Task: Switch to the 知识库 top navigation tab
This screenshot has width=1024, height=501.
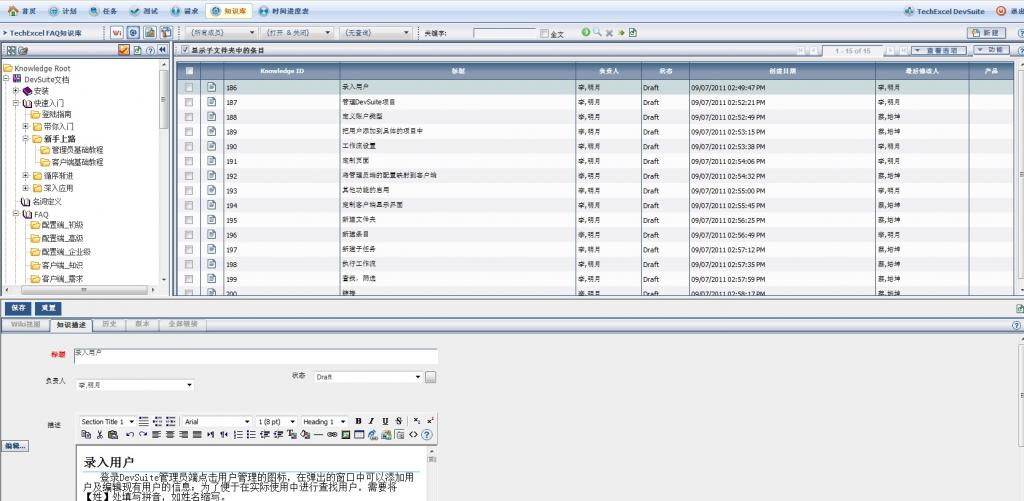Action: [228, 10]
